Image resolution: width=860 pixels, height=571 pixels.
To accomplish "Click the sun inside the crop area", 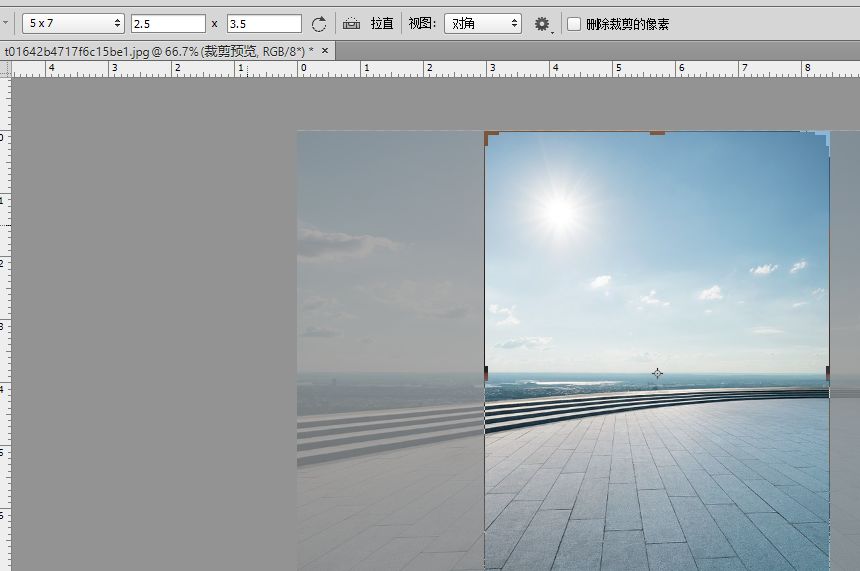I will coord(559,211).
